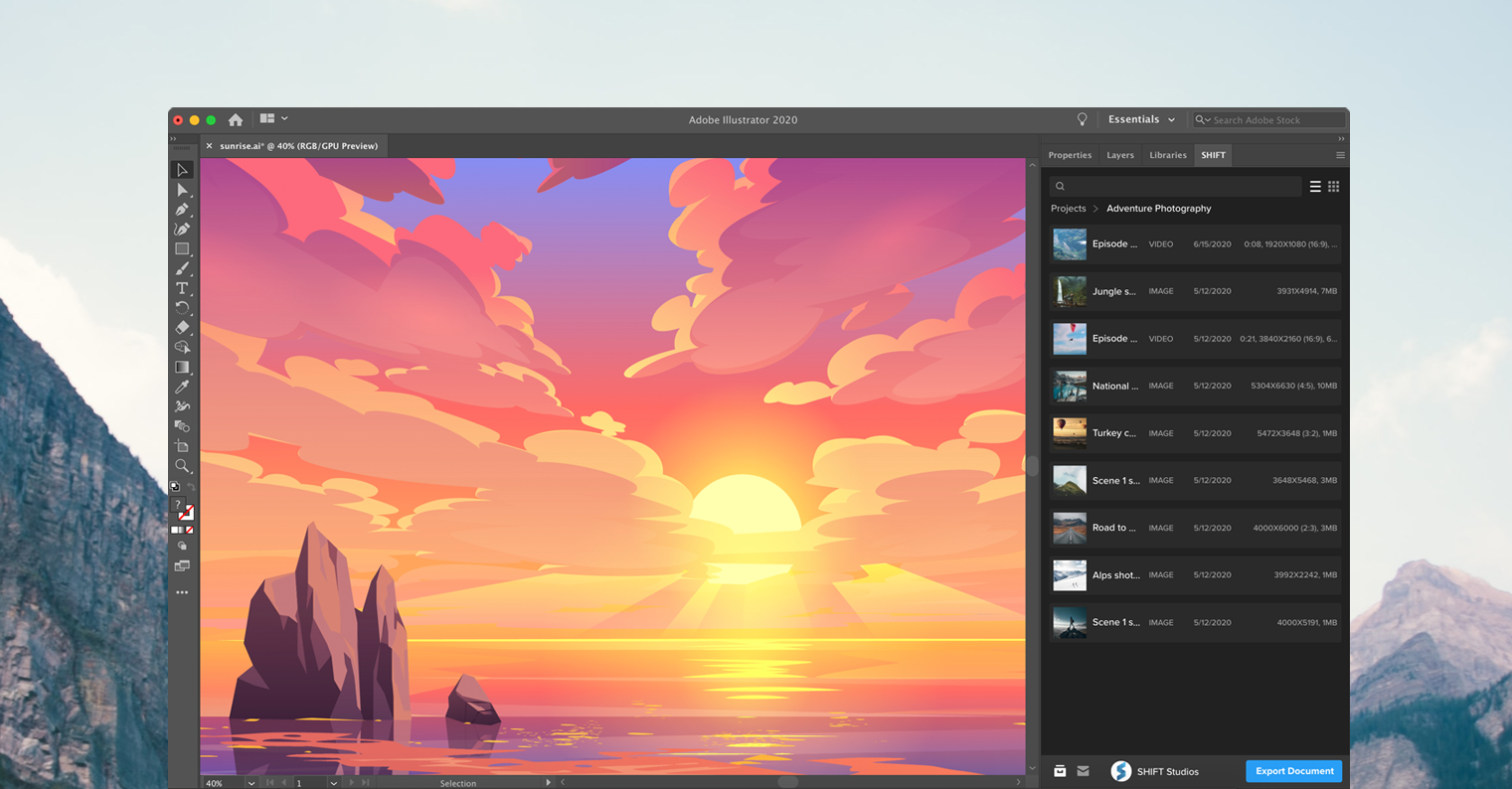Open the Properties tab
Image resolution: width=1512 pixels, height=789 pixels.
pyautogui.click(x=1070, y=155)
